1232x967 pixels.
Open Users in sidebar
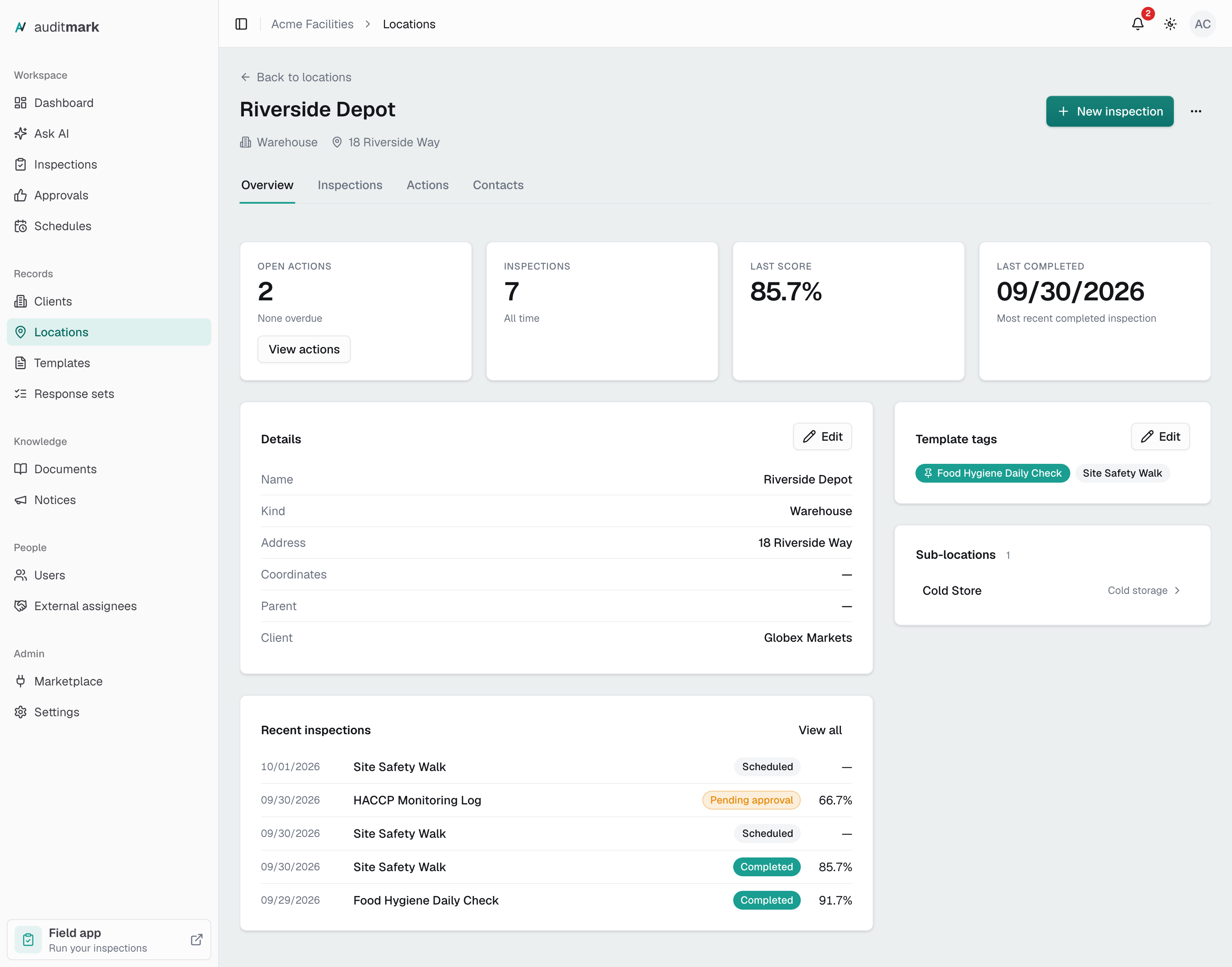(109, 575)
